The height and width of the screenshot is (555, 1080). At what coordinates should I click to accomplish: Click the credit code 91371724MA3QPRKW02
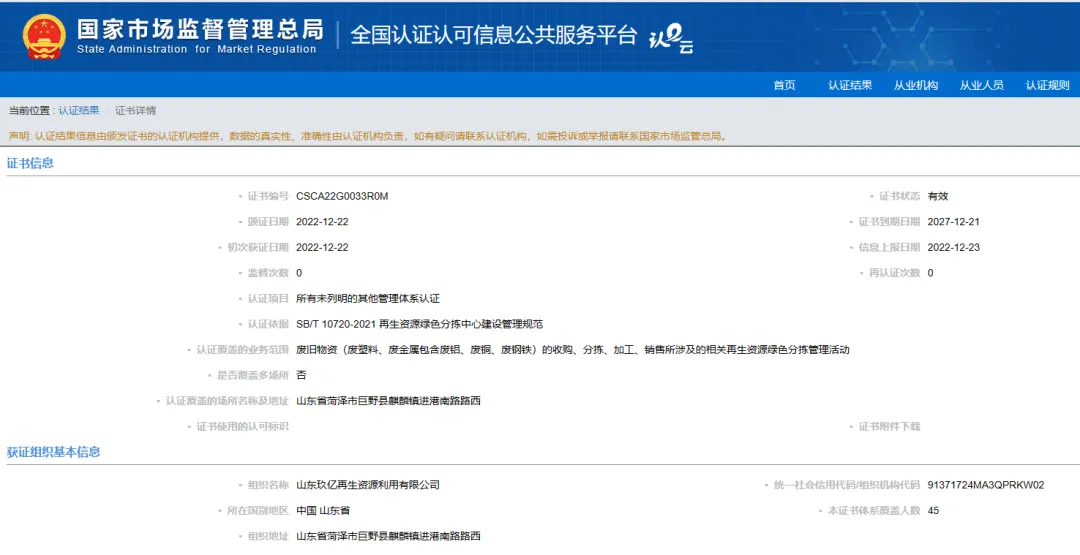(x=986, y=485)
